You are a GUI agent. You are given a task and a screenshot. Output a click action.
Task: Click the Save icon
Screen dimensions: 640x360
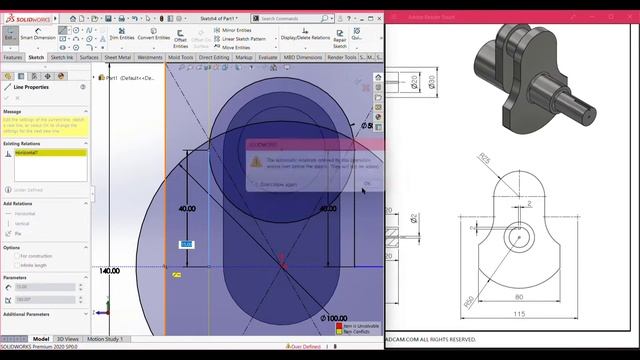pos(108,19)
